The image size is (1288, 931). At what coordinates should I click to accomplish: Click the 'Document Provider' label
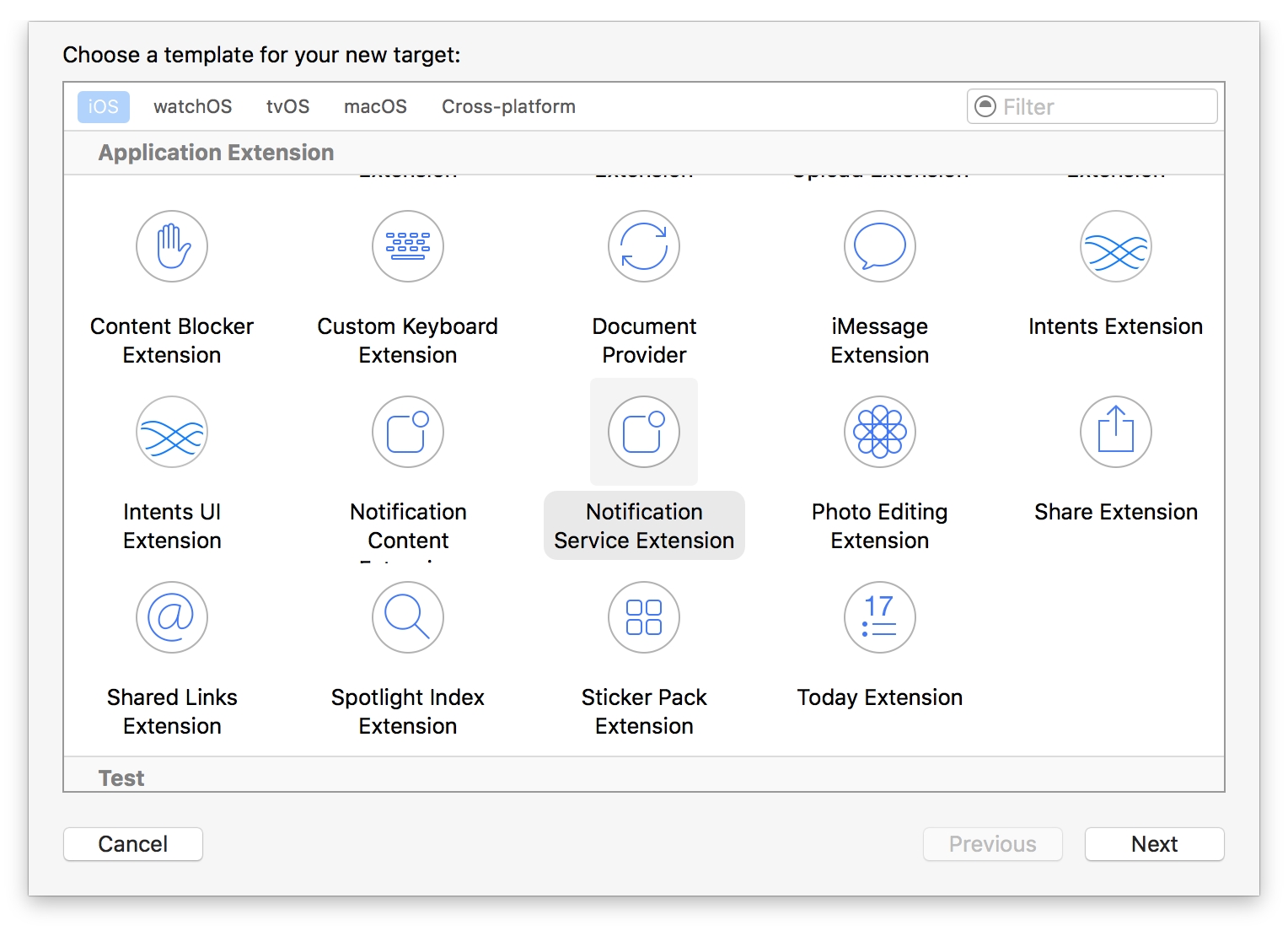pos(644,341)
